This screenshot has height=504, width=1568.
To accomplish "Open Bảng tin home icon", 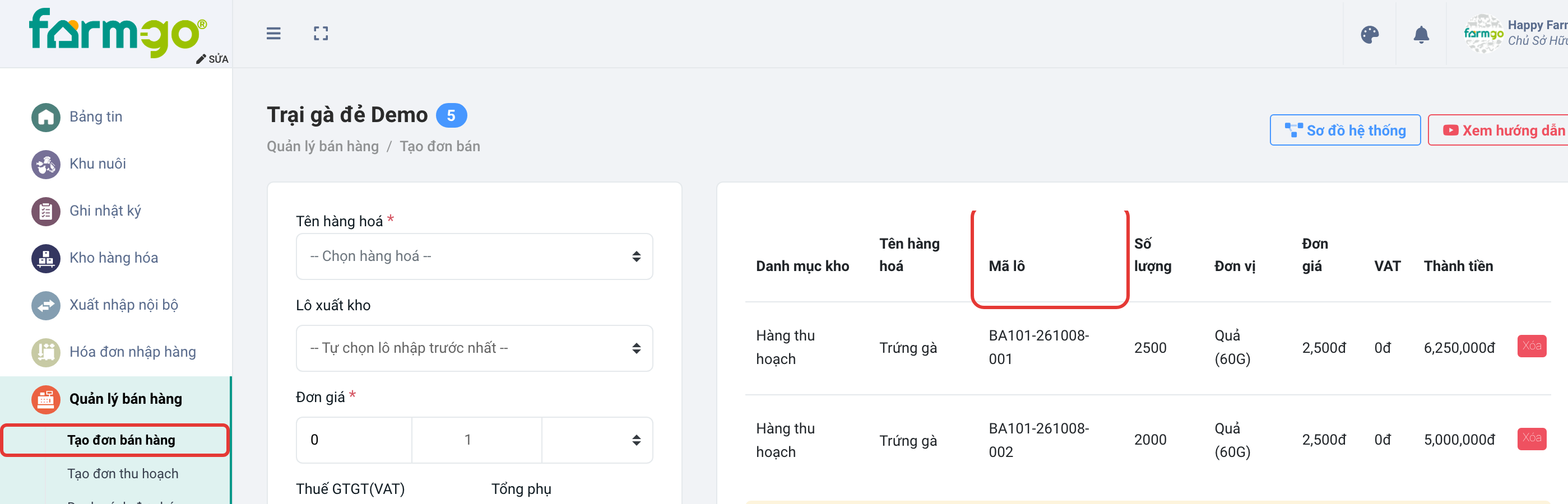I will tap(45, 116).
